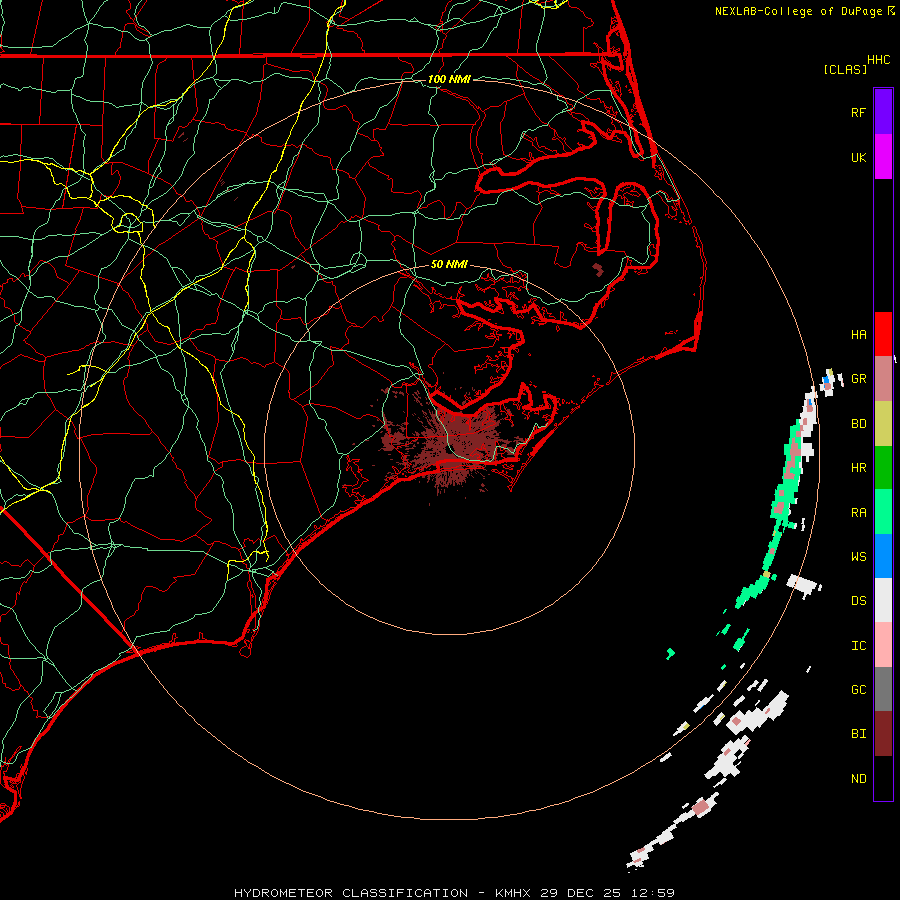Click the DS white legend swatch
Screen dimensions: 900x900
pos(883,600)
